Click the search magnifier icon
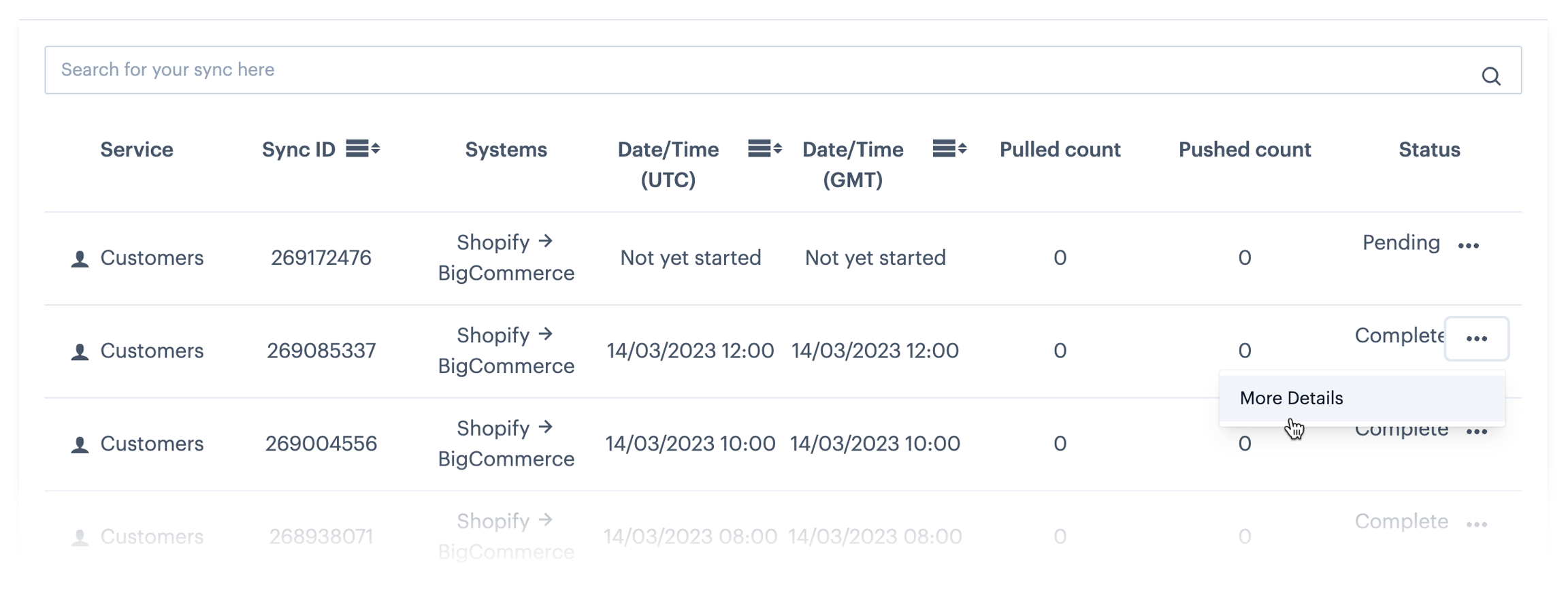 click(x=1490, y=76)
